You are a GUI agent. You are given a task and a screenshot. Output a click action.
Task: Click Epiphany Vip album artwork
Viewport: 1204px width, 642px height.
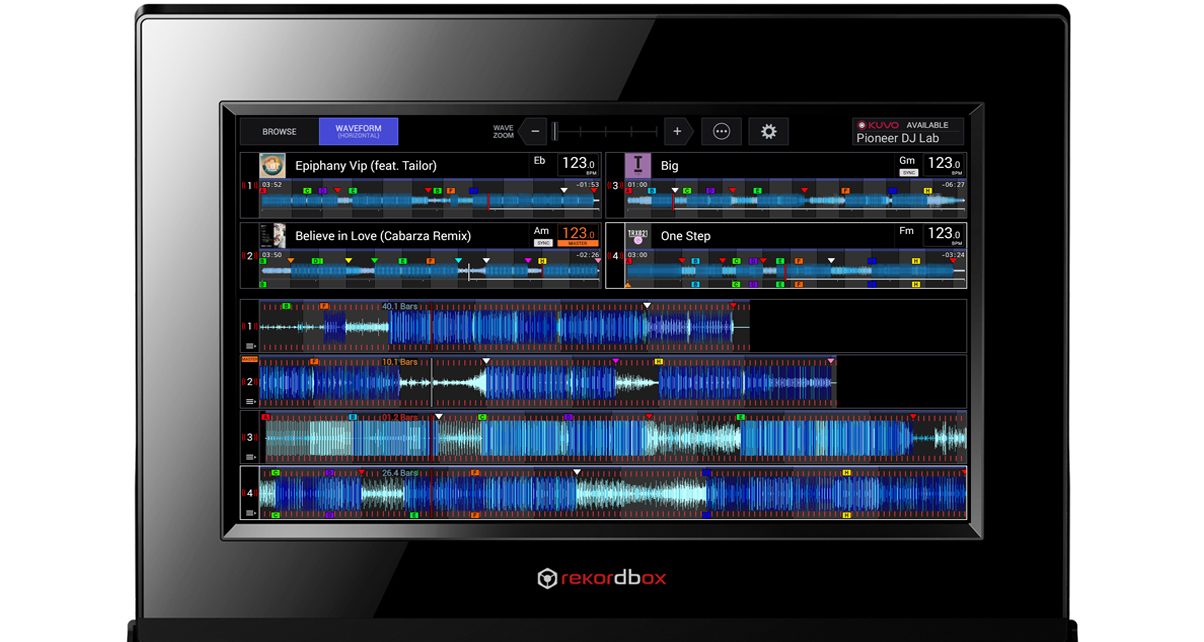point(272,165)
